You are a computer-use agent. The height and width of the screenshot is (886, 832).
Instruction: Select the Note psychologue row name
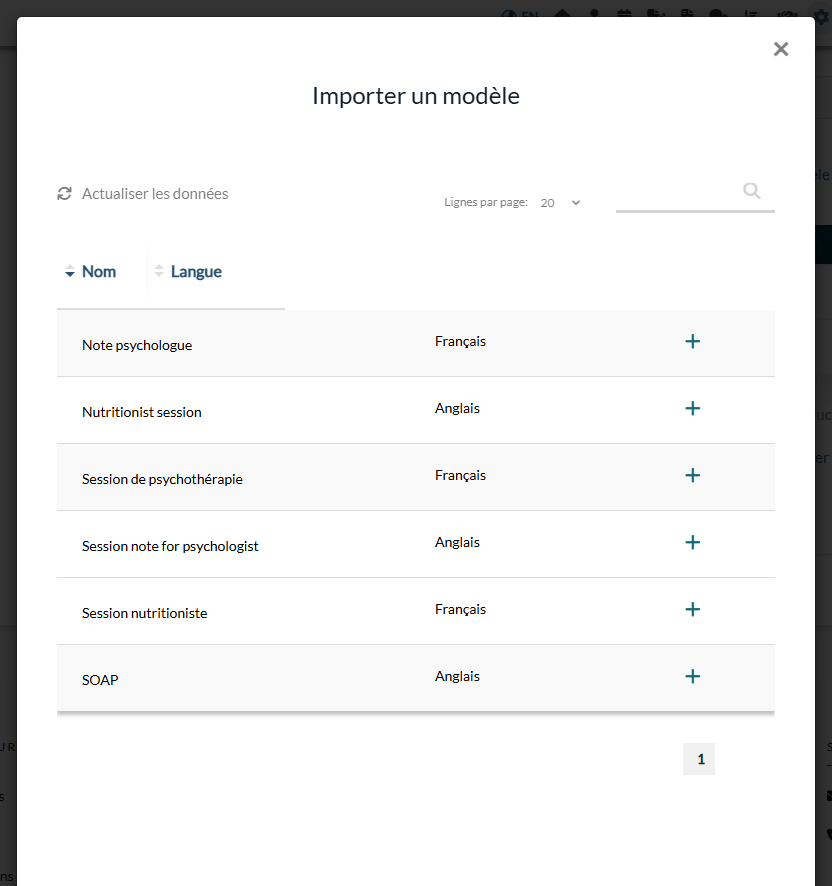point(137,345)
